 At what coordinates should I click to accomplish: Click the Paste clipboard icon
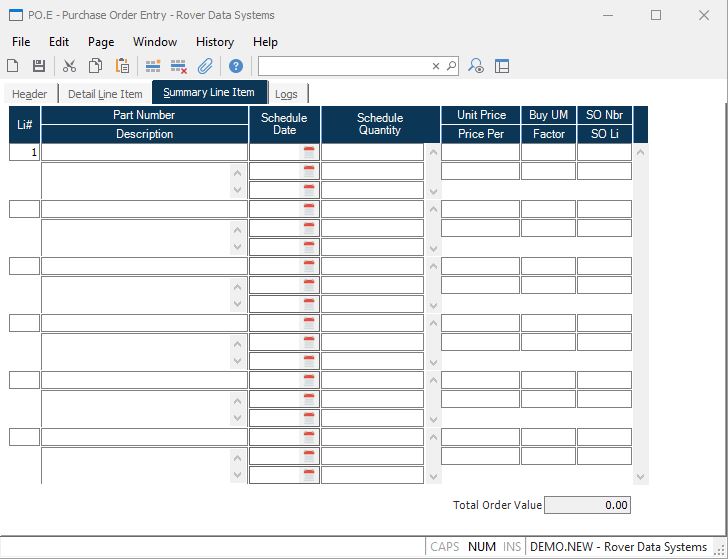click(122, 66)
